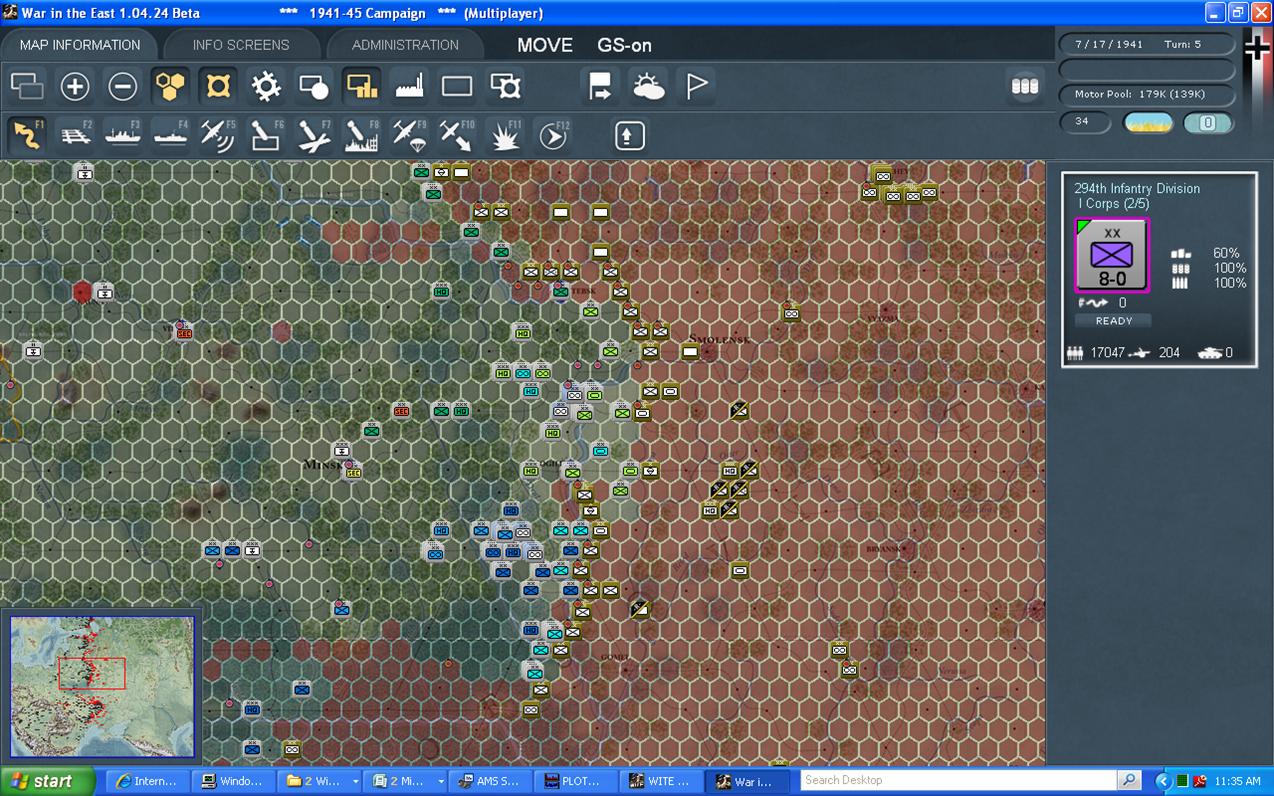1274x796 pixels.
Task: Click the factory icon in toolbar
Action: [x=410, y=87]
